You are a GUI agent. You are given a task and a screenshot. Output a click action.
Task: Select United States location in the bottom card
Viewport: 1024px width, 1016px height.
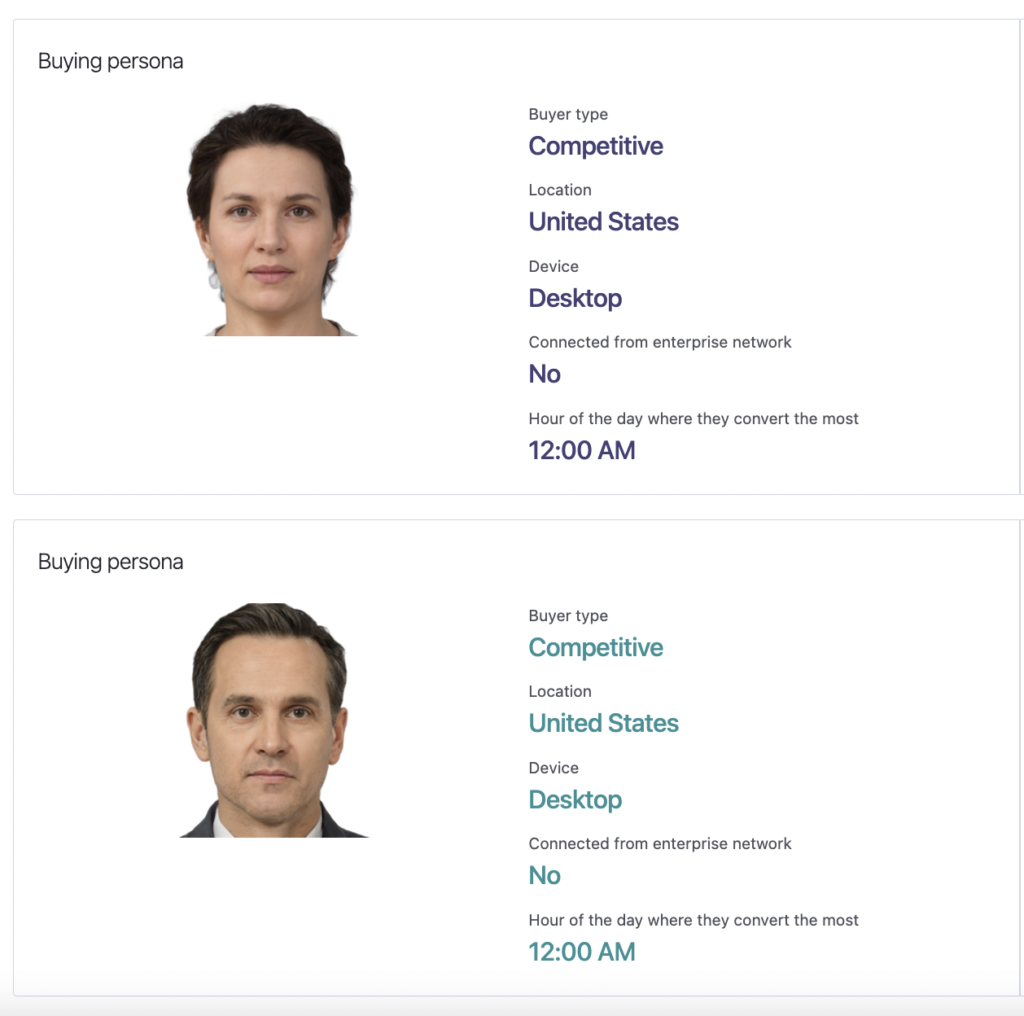(x=603, y=723)
